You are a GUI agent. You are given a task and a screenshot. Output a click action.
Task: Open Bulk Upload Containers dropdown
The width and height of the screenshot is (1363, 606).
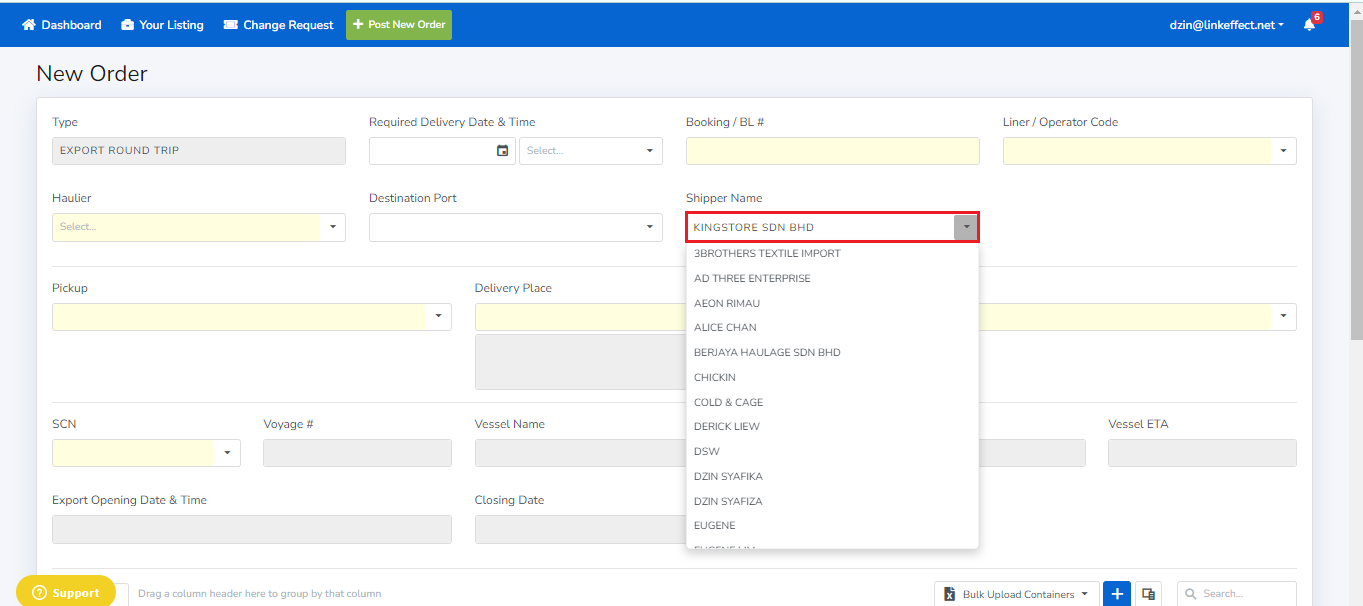click(x=1016, y=594)
